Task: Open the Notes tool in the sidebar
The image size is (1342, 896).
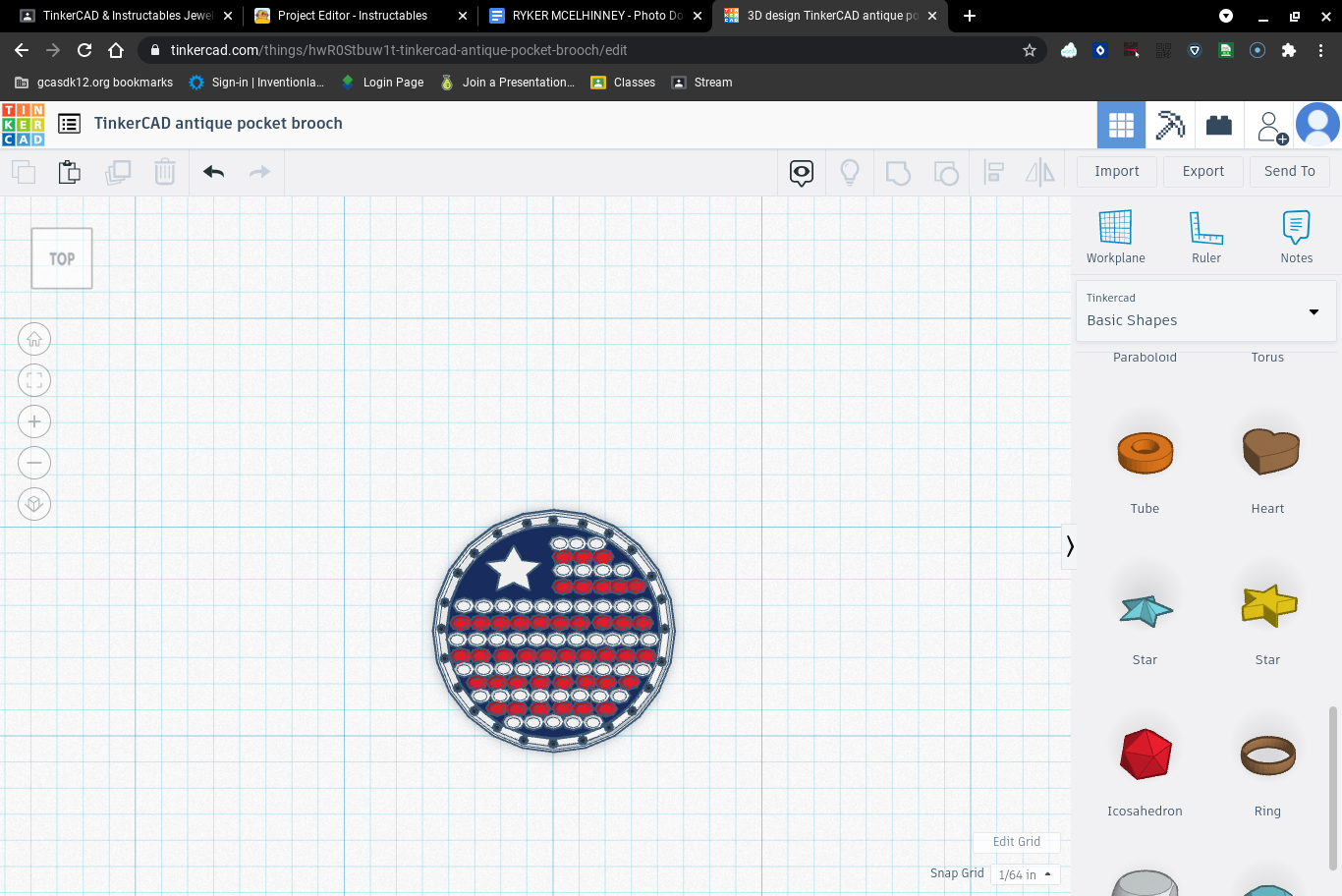Action: coord(1296,236)
